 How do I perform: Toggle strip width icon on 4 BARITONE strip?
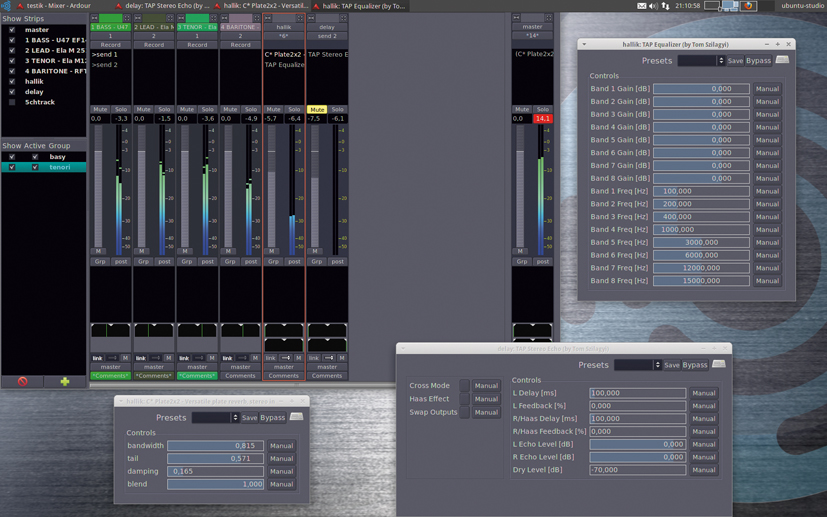(225, 18)
